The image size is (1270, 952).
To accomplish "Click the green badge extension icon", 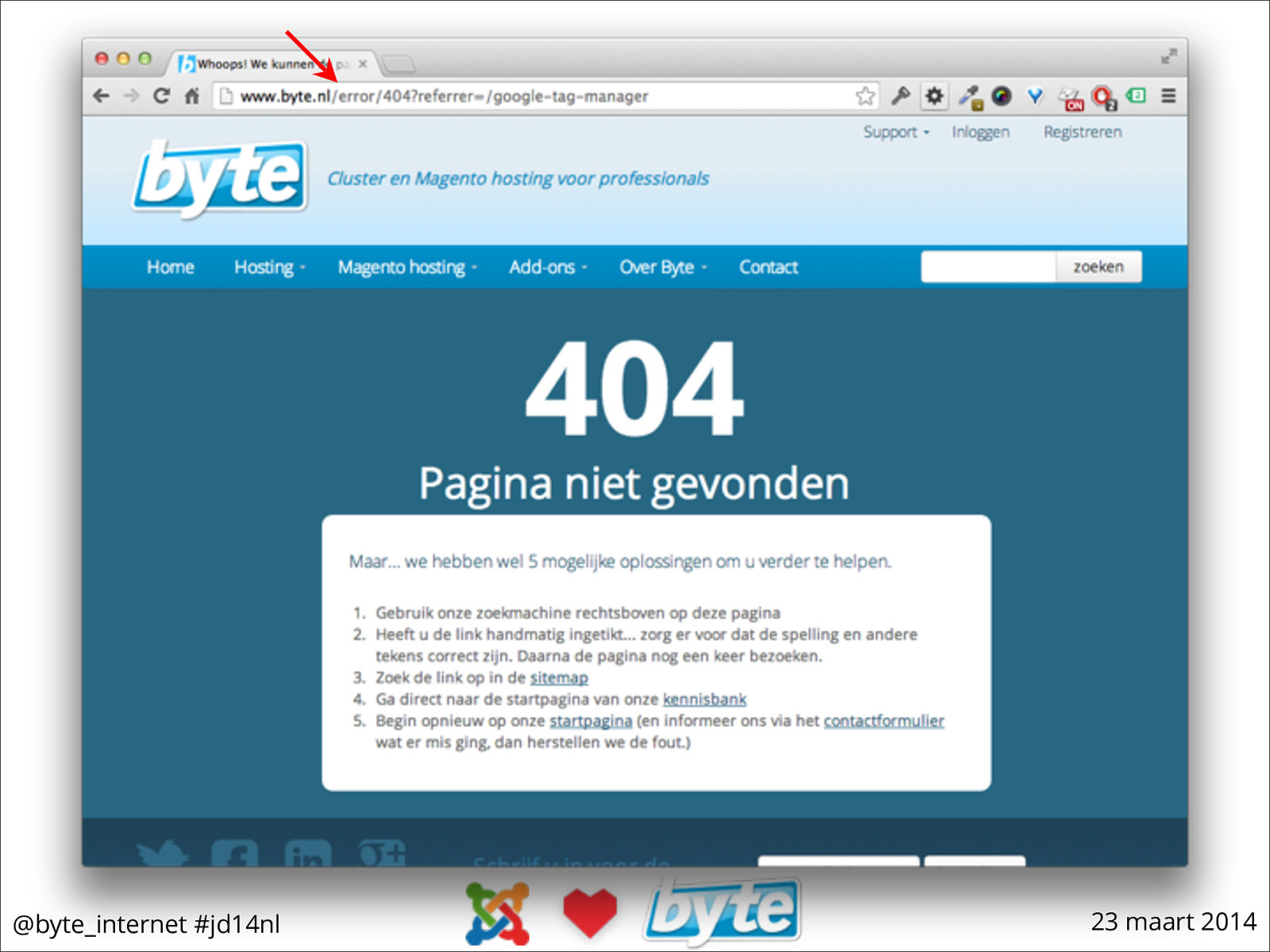I will click(x=1136, y=95).
